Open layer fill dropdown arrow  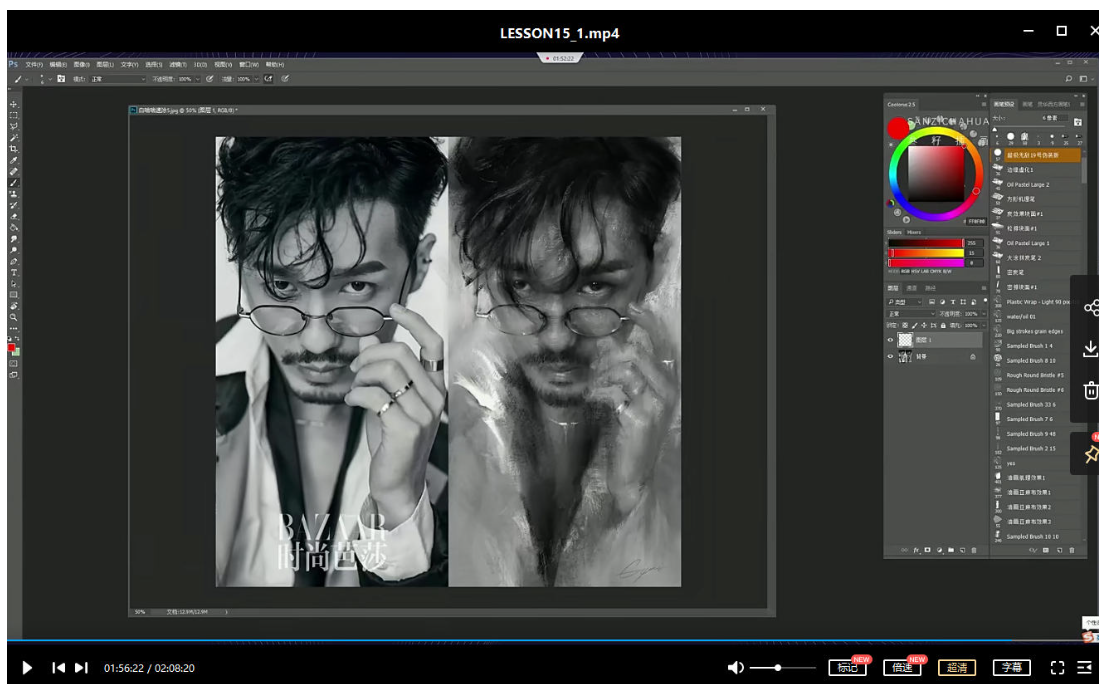click(x=983, y=325)
